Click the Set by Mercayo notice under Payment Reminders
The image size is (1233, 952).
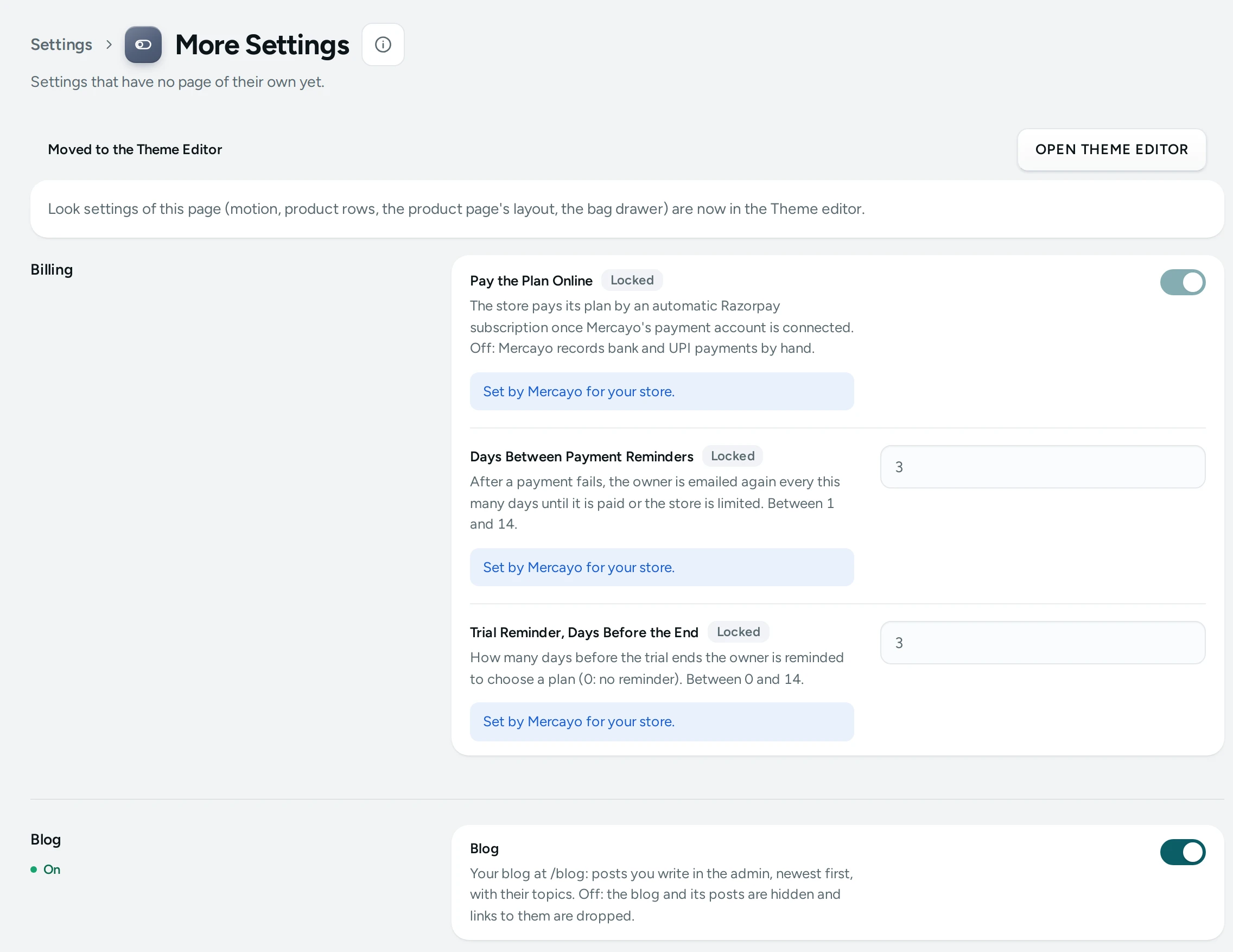662,567
